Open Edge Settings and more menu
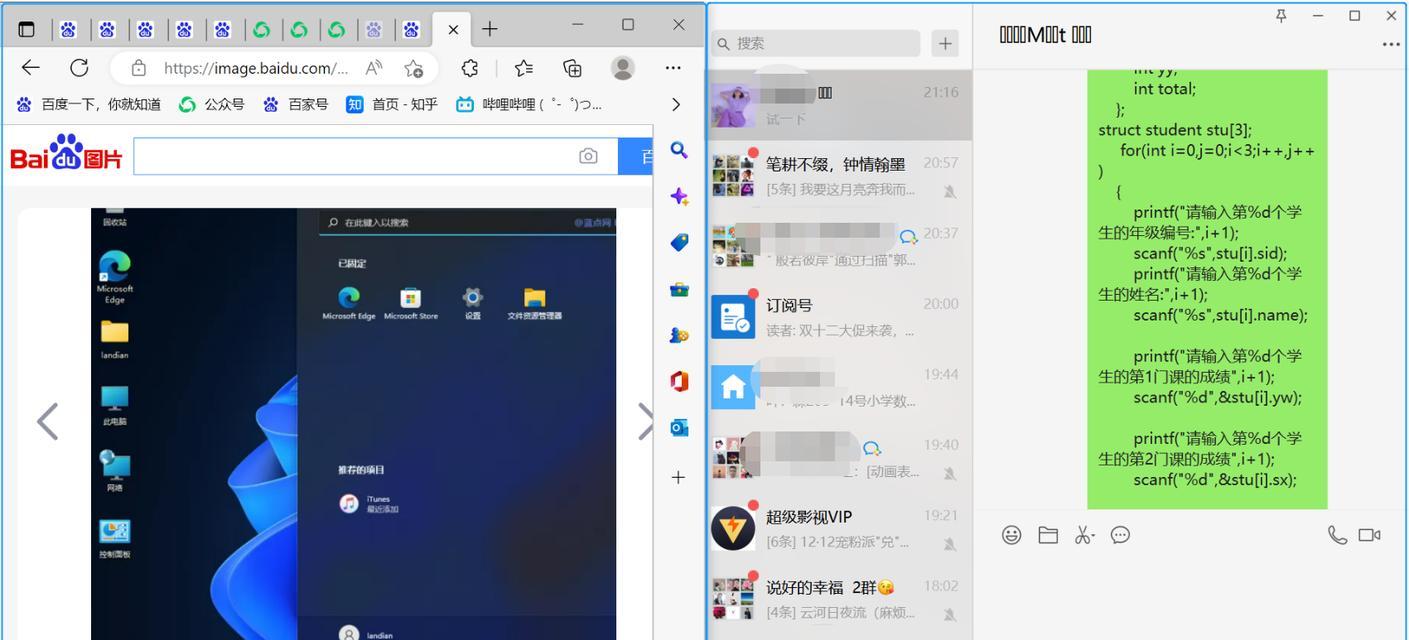The height and width of the screenshot is (640, 1409). tap(673, 68)
